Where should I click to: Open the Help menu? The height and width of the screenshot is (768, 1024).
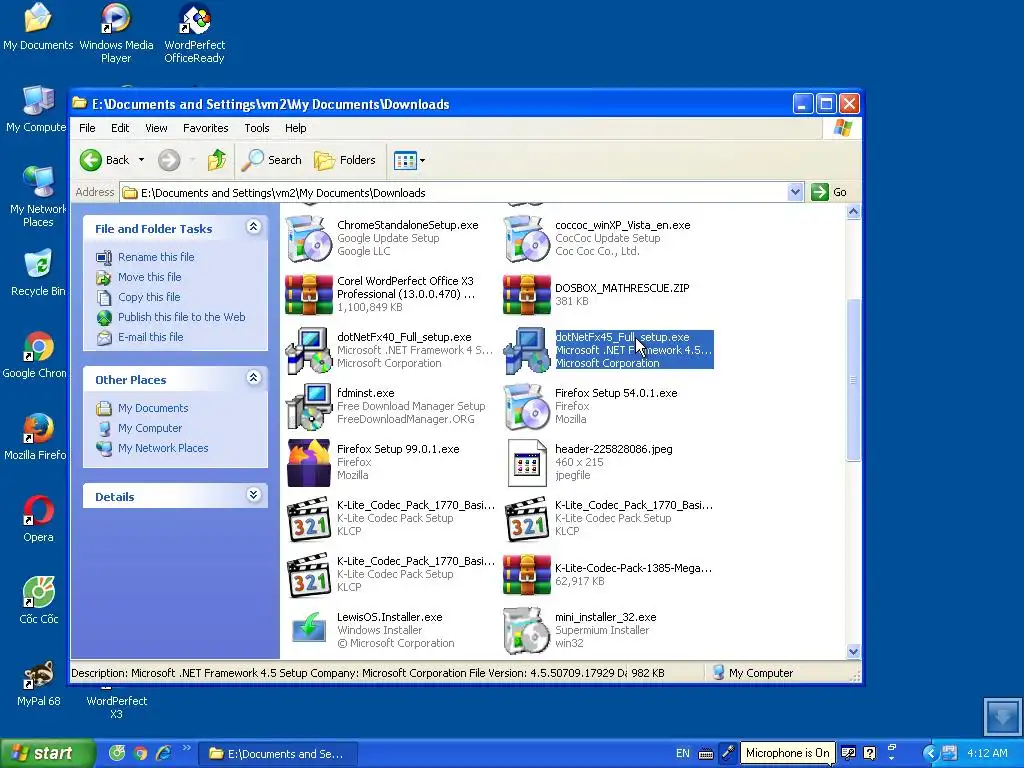pos(295,128)
